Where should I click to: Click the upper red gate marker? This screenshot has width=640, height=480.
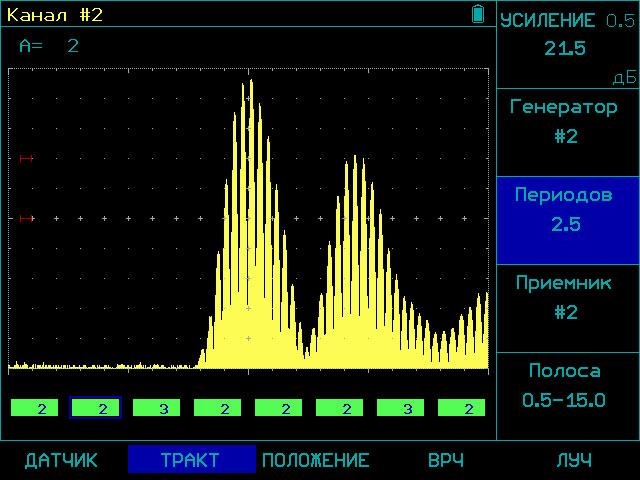click(x=26, y=159)
